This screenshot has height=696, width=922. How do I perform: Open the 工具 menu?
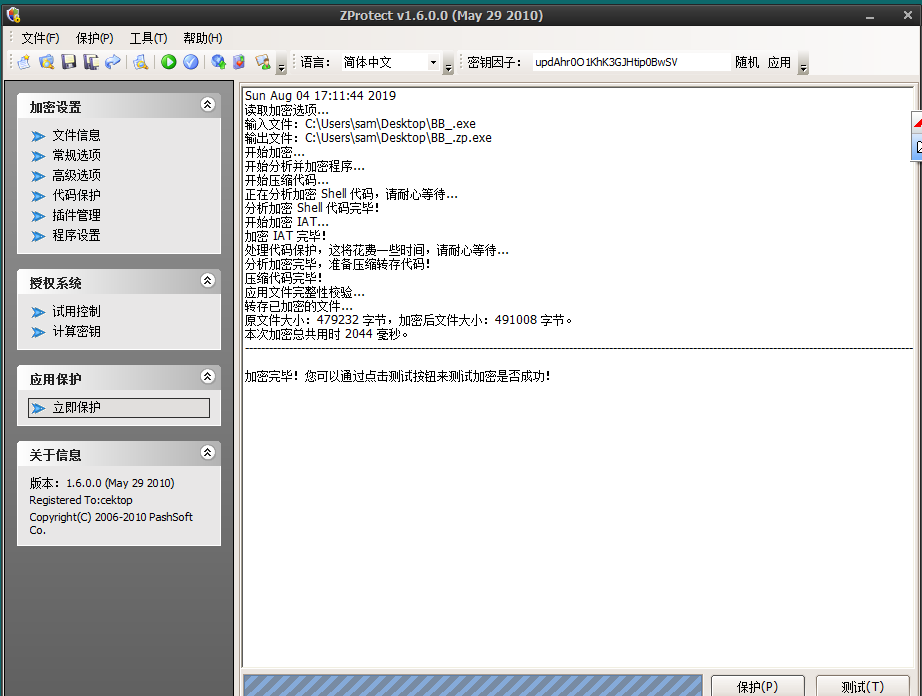(x=146, y=38)
